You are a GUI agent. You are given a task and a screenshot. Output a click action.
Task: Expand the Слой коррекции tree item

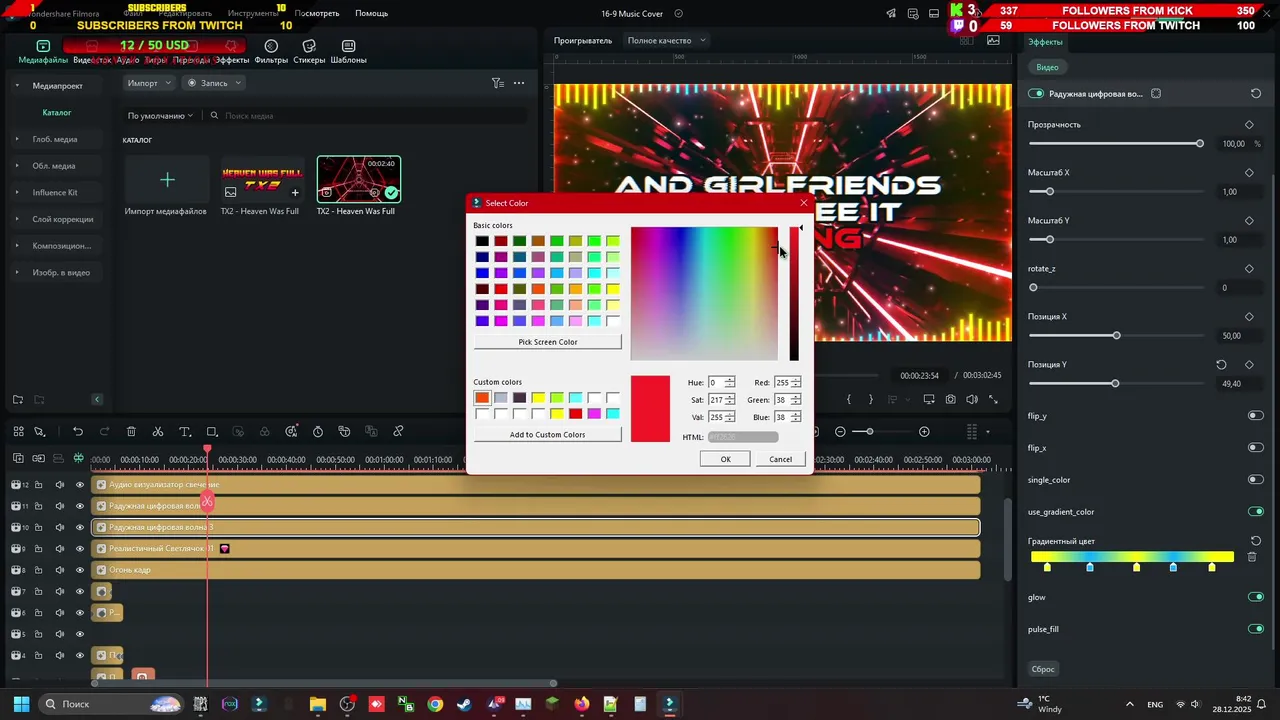17,219
